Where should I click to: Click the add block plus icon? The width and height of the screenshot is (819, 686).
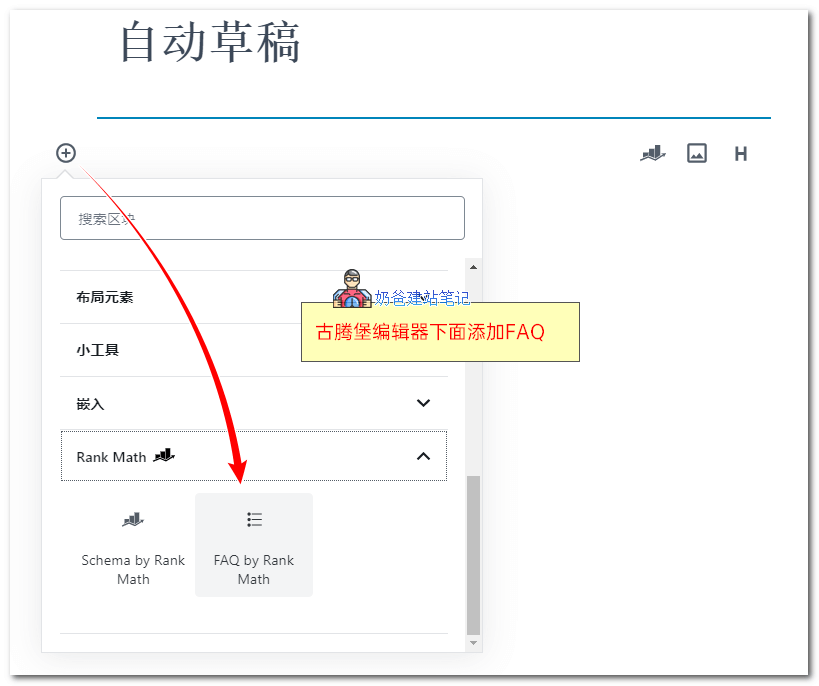click(x=66, y=153)
